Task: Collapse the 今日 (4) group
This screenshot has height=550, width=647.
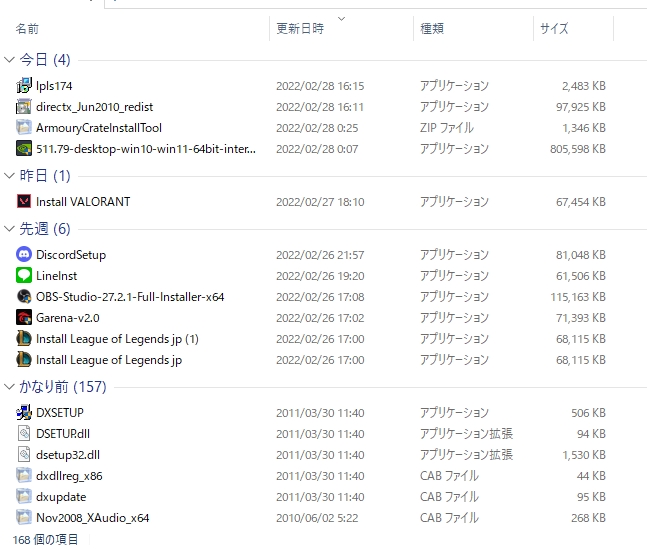Action: (x=9, y=60)
